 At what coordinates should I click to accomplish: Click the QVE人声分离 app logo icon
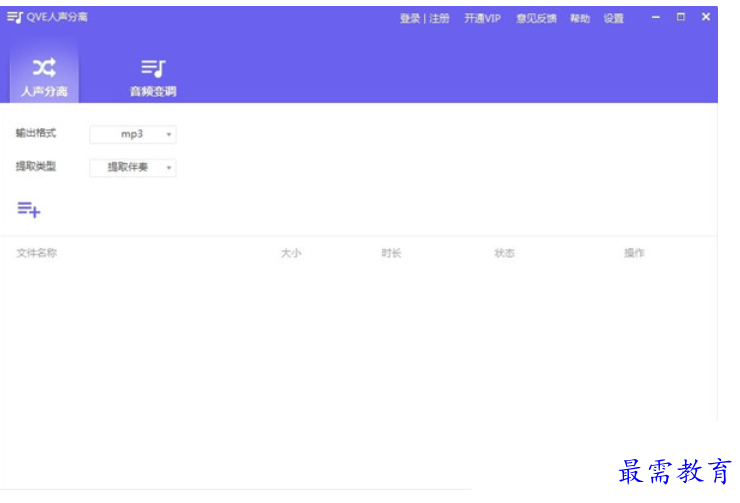pyautogui.click(x=15, y=17)
